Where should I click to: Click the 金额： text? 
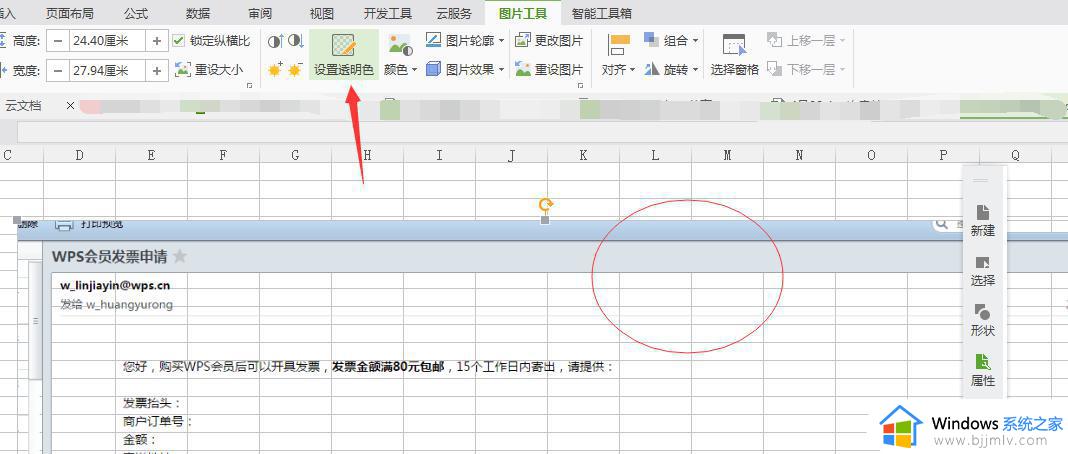pyautogui.click(x=140, y=440)
